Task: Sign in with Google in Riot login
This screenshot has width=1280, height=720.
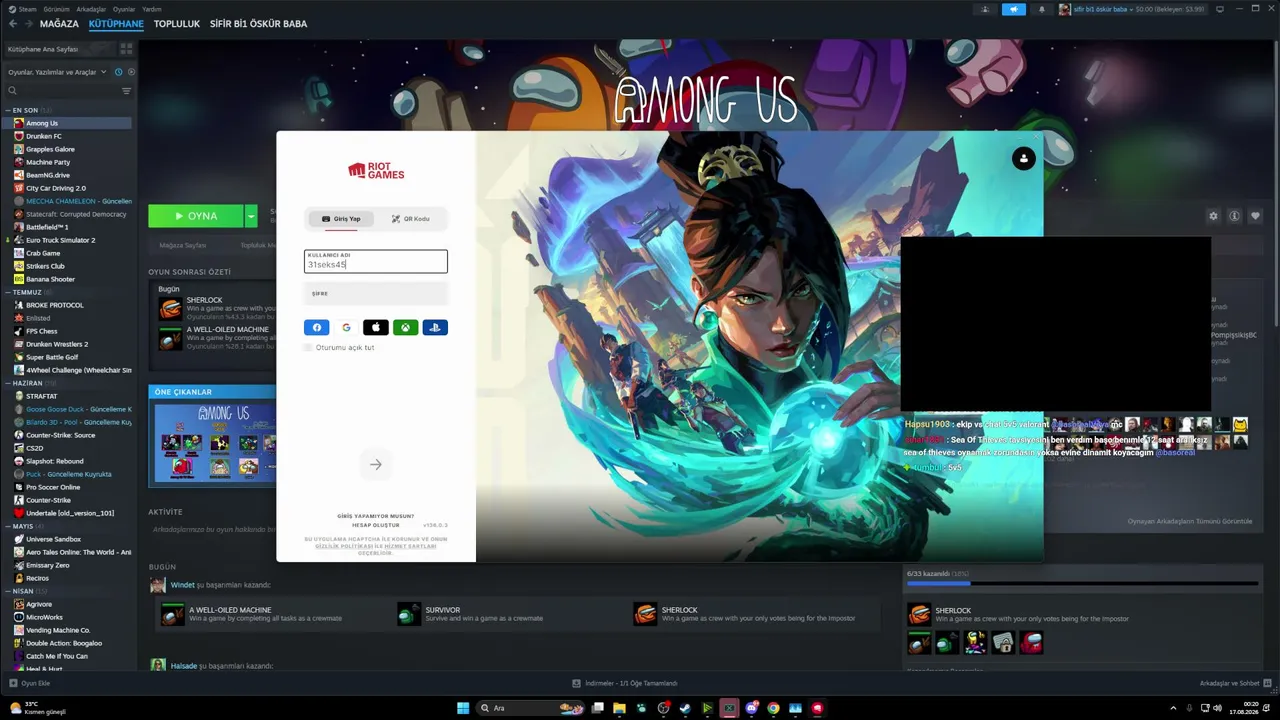Action: (x=346, y=327)
